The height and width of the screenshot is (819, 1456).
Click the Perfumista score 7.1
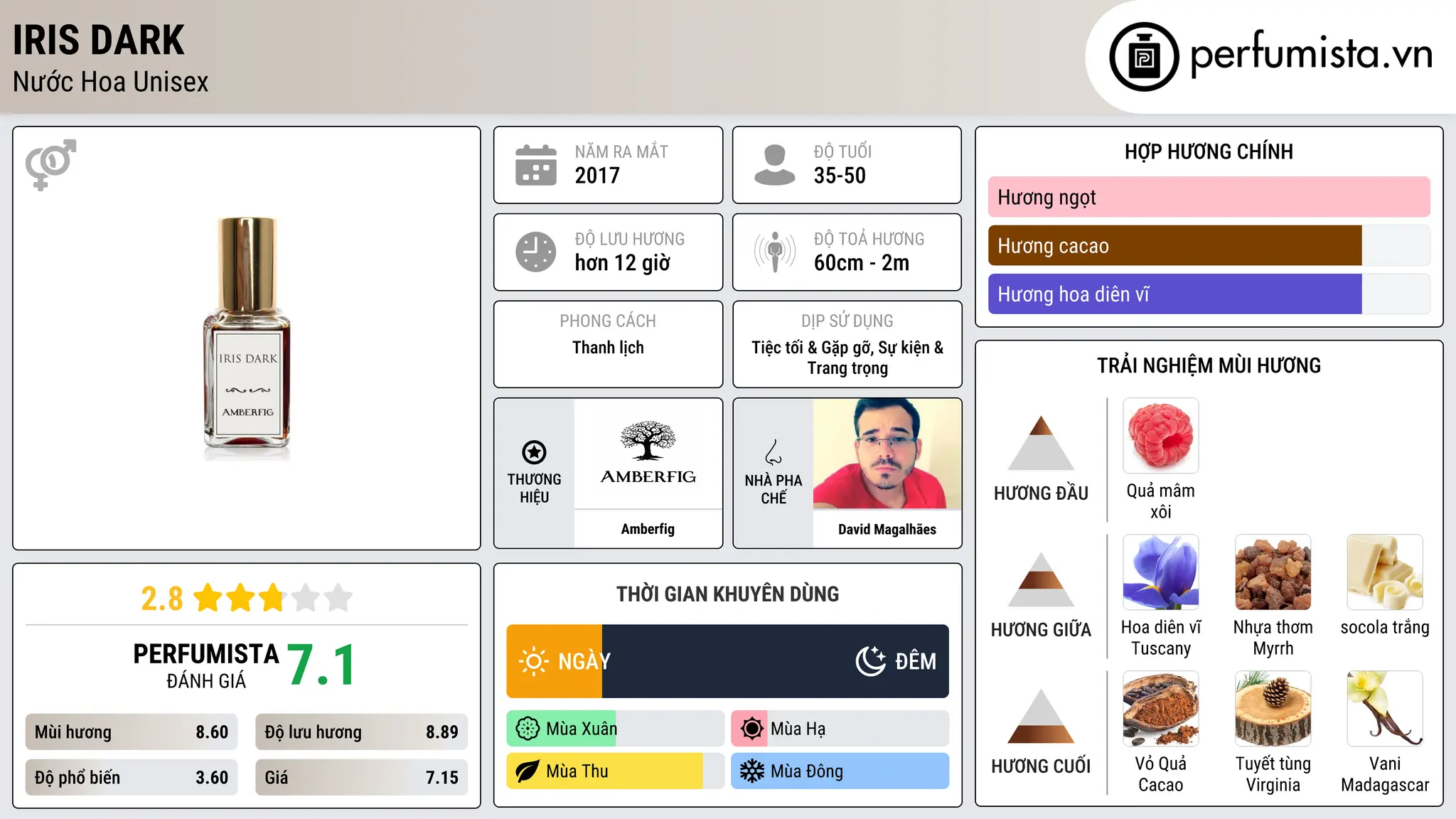click(x=321, y=665)
